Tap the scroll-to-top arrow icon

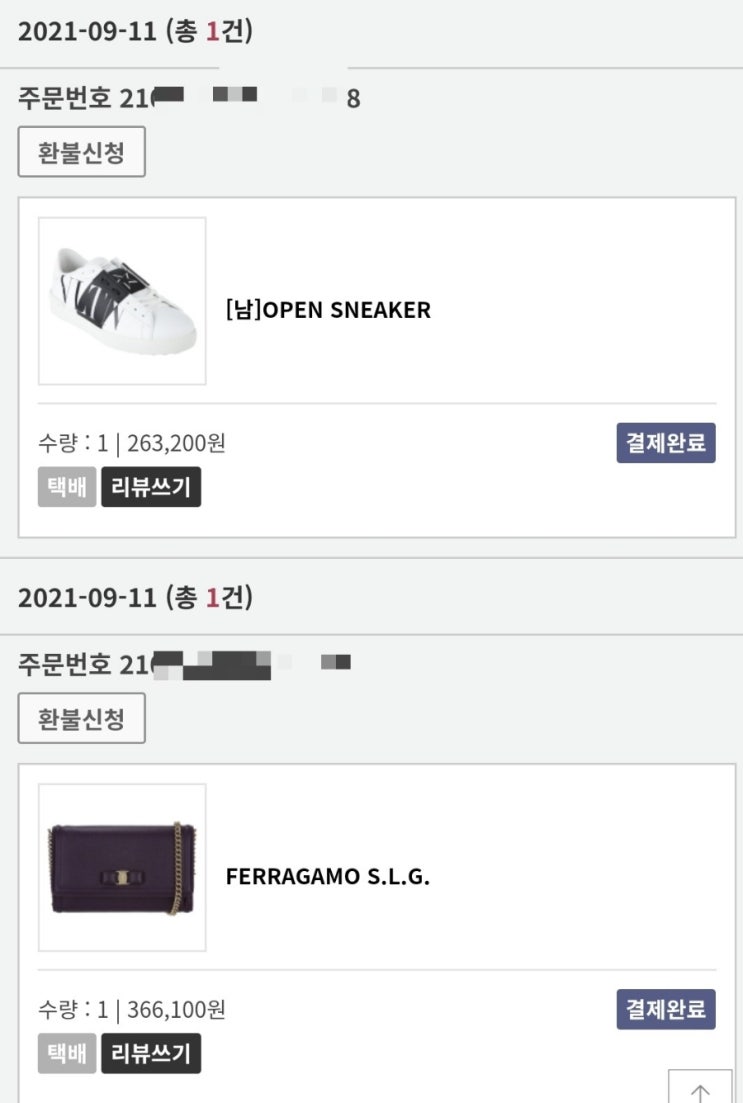point(700,1088)
